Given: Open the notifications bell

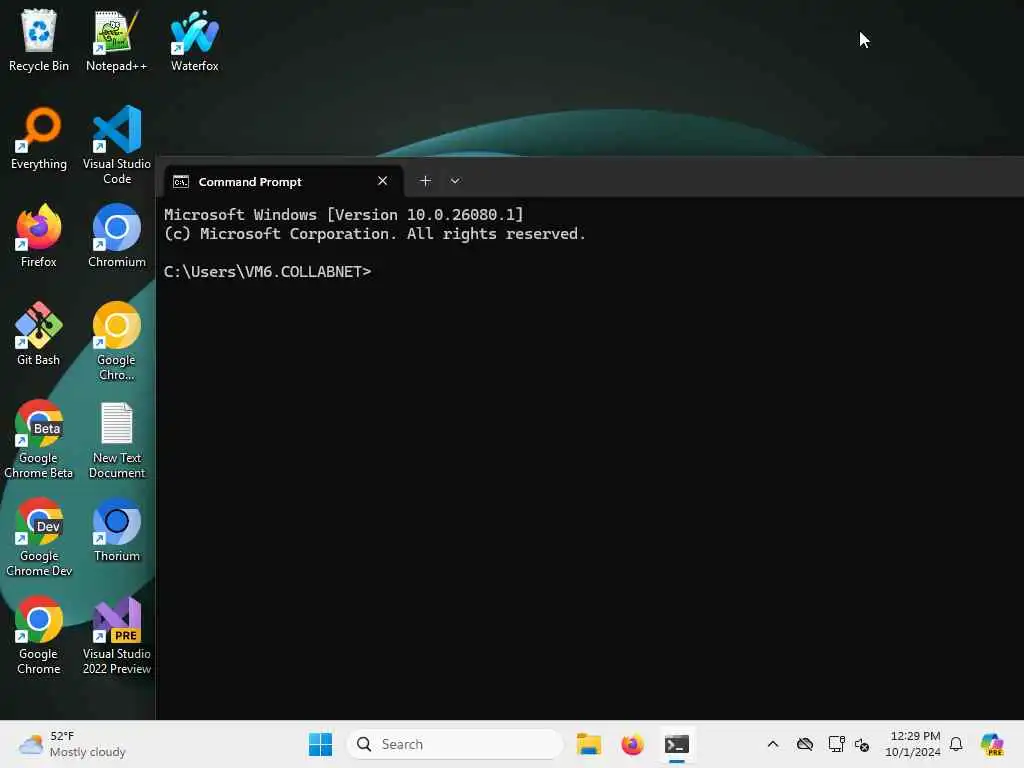Looking at the screenshot, I should click(956, 744).
